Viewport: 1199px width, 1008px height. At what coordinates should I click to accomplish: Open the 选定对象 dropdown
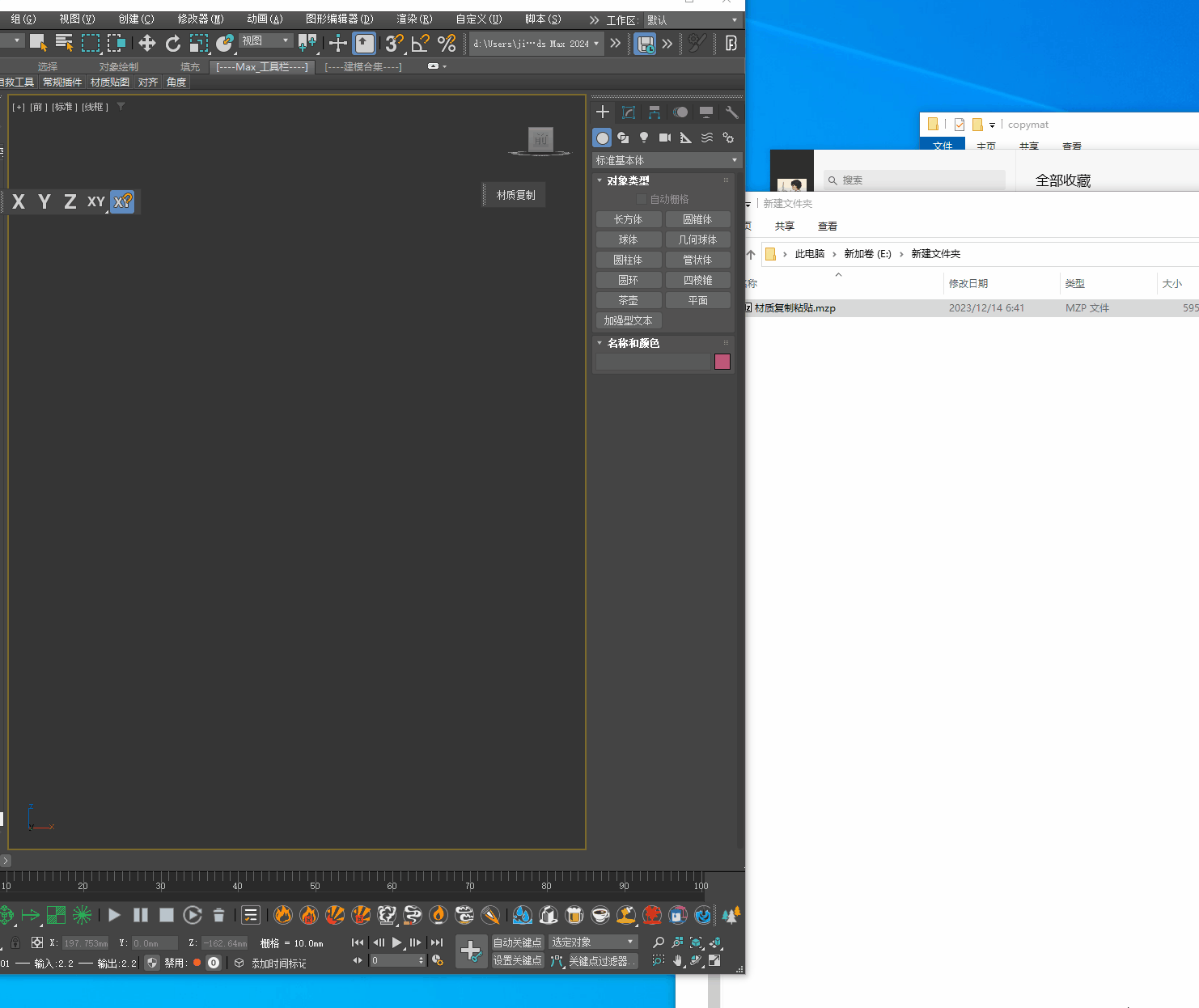pyautogui.click(x=592, y=942)
